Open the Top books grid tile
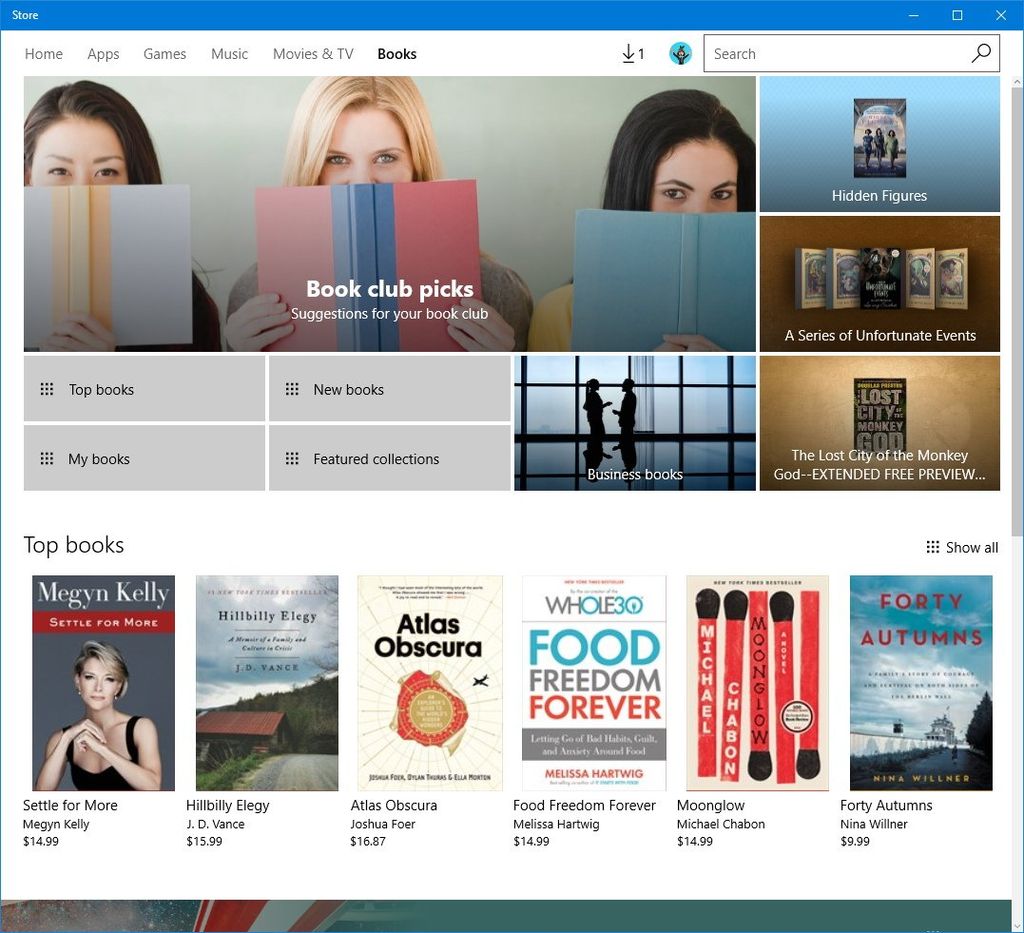1024x933 pixels. pos(143,389)
